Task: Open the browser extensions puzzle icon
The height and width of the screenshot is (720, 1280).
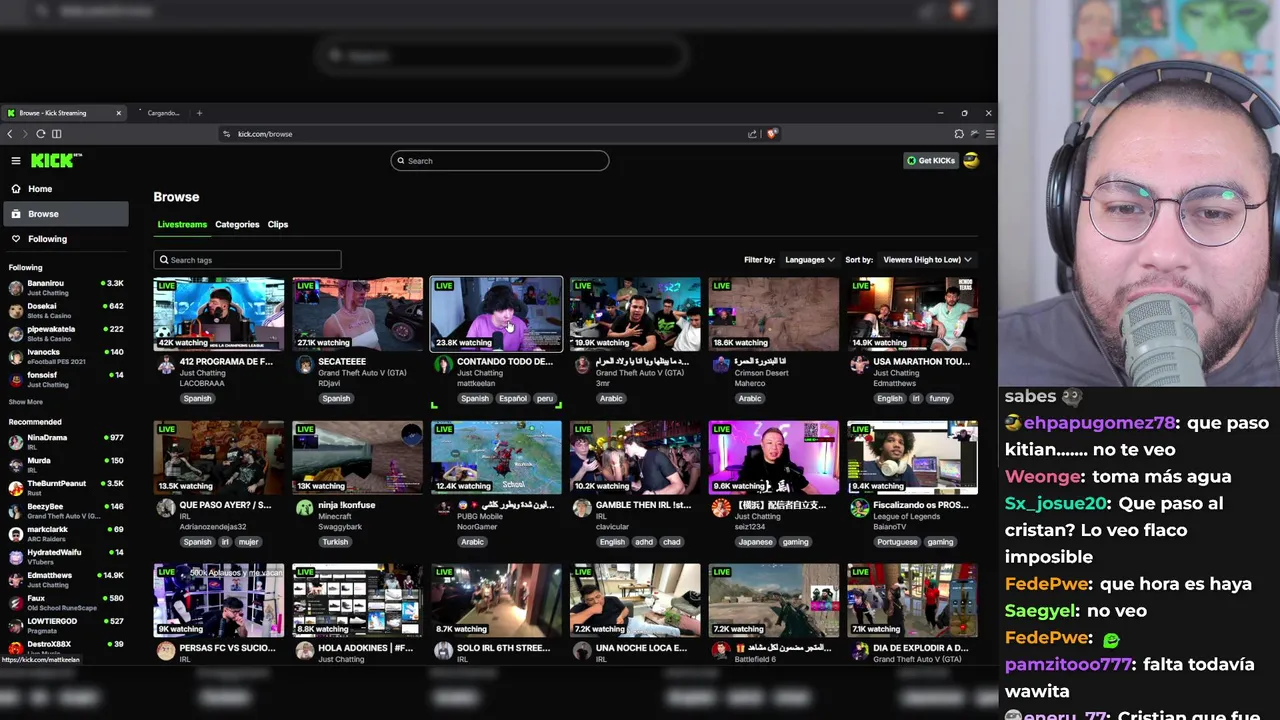Action: (959, 134)
